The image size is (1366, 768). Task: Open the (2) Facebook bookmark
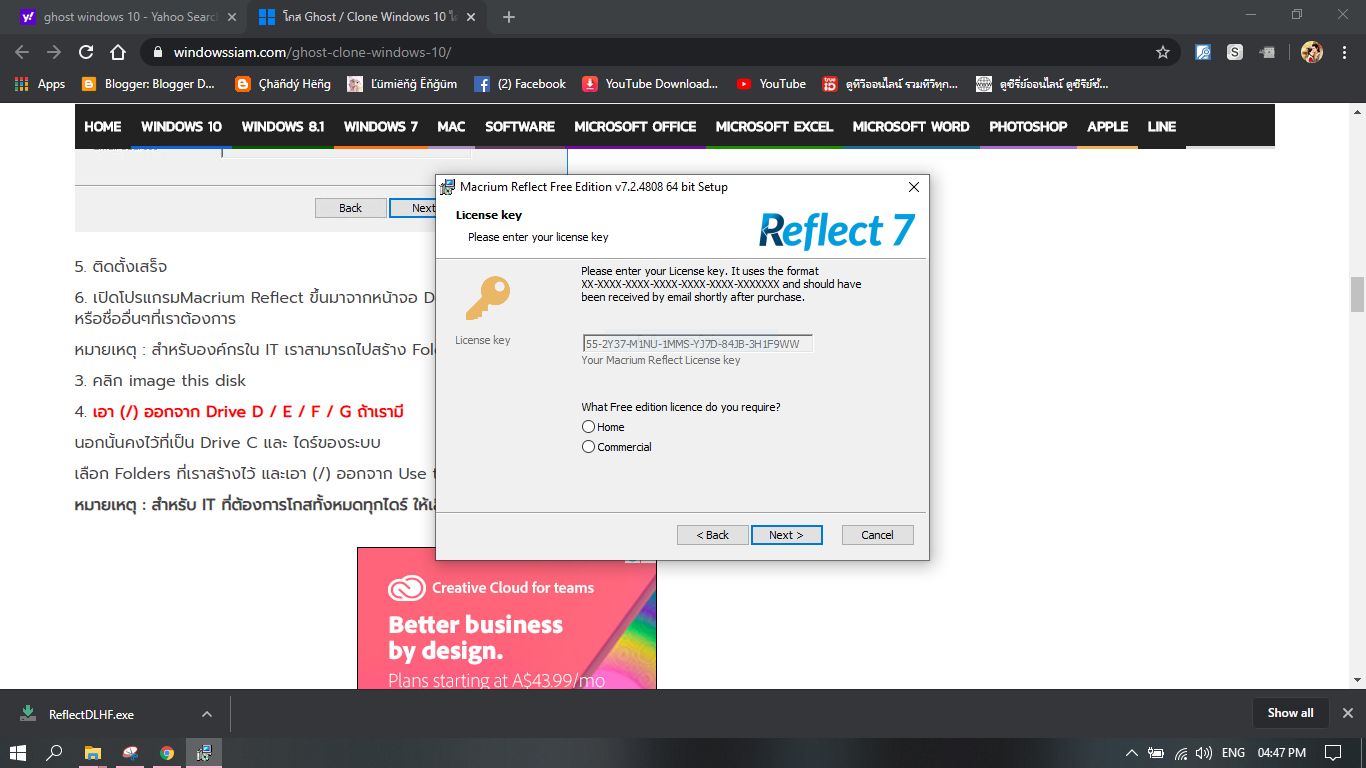(x=520, y=84)
